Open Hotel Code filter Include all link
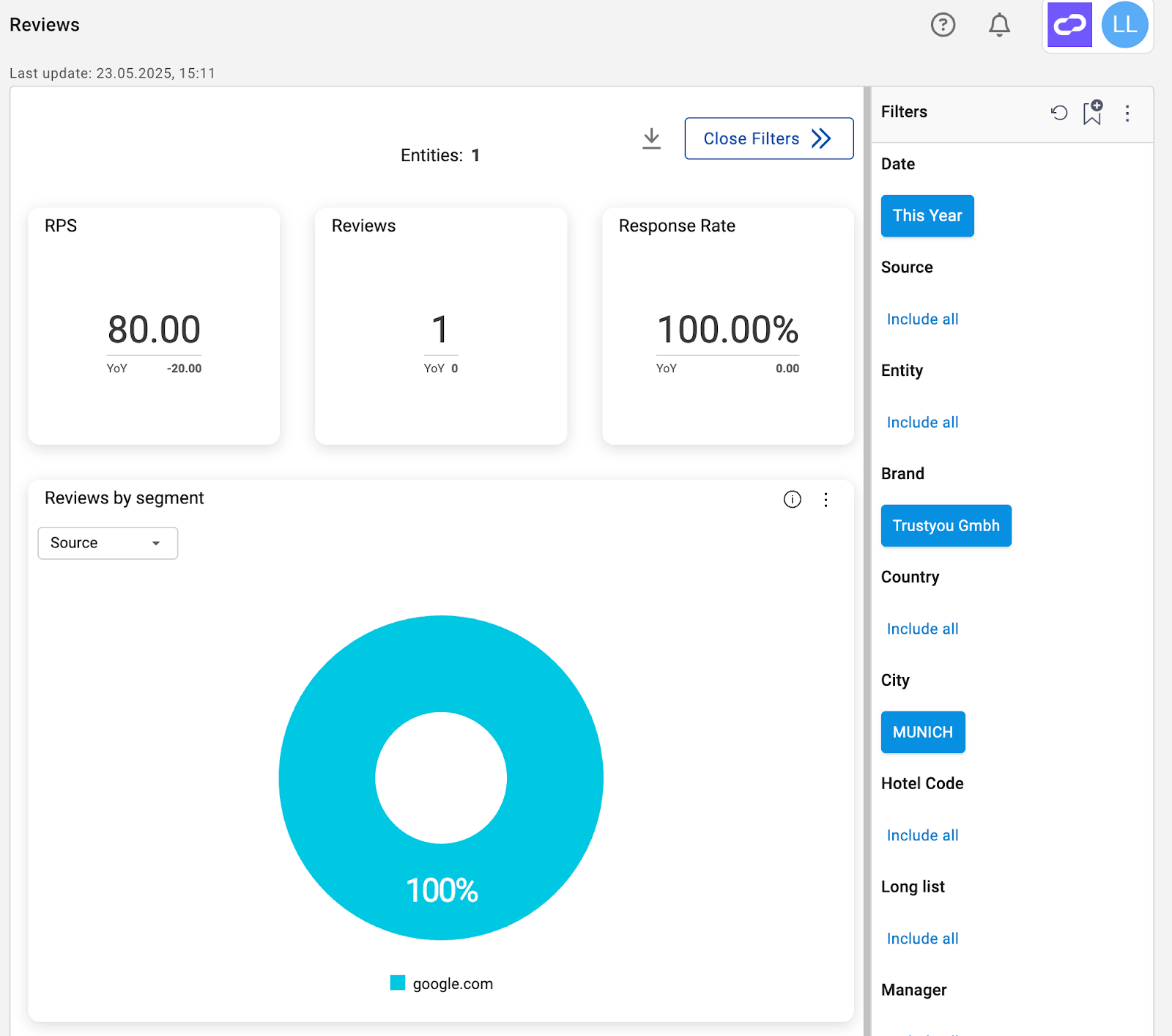The width and height of the screenshot is (1172, 1036). coord(922,835)
